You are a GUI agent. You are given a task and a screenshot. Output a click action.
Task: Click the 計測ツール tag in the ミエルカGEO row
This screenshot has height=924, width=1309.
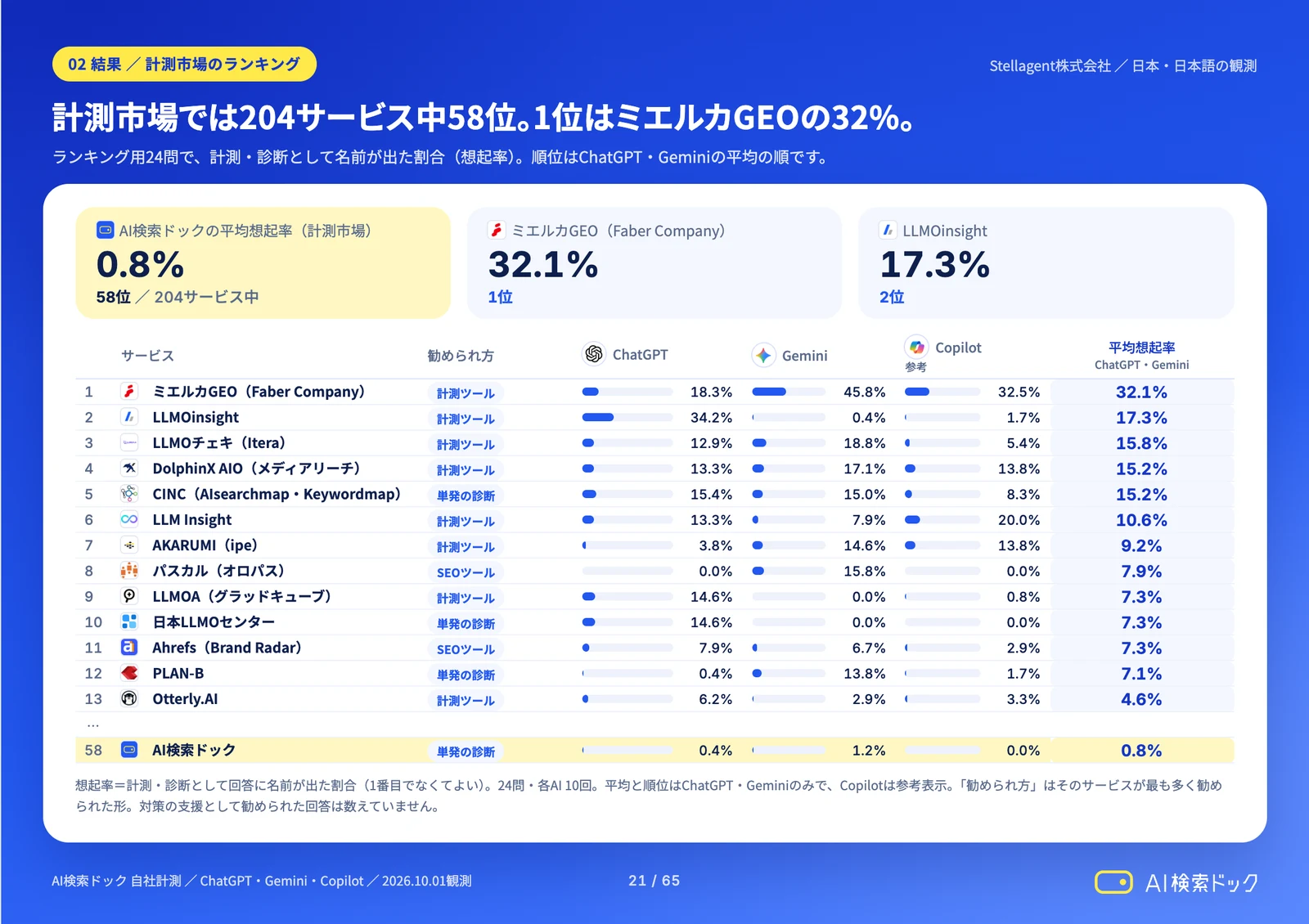466,393
